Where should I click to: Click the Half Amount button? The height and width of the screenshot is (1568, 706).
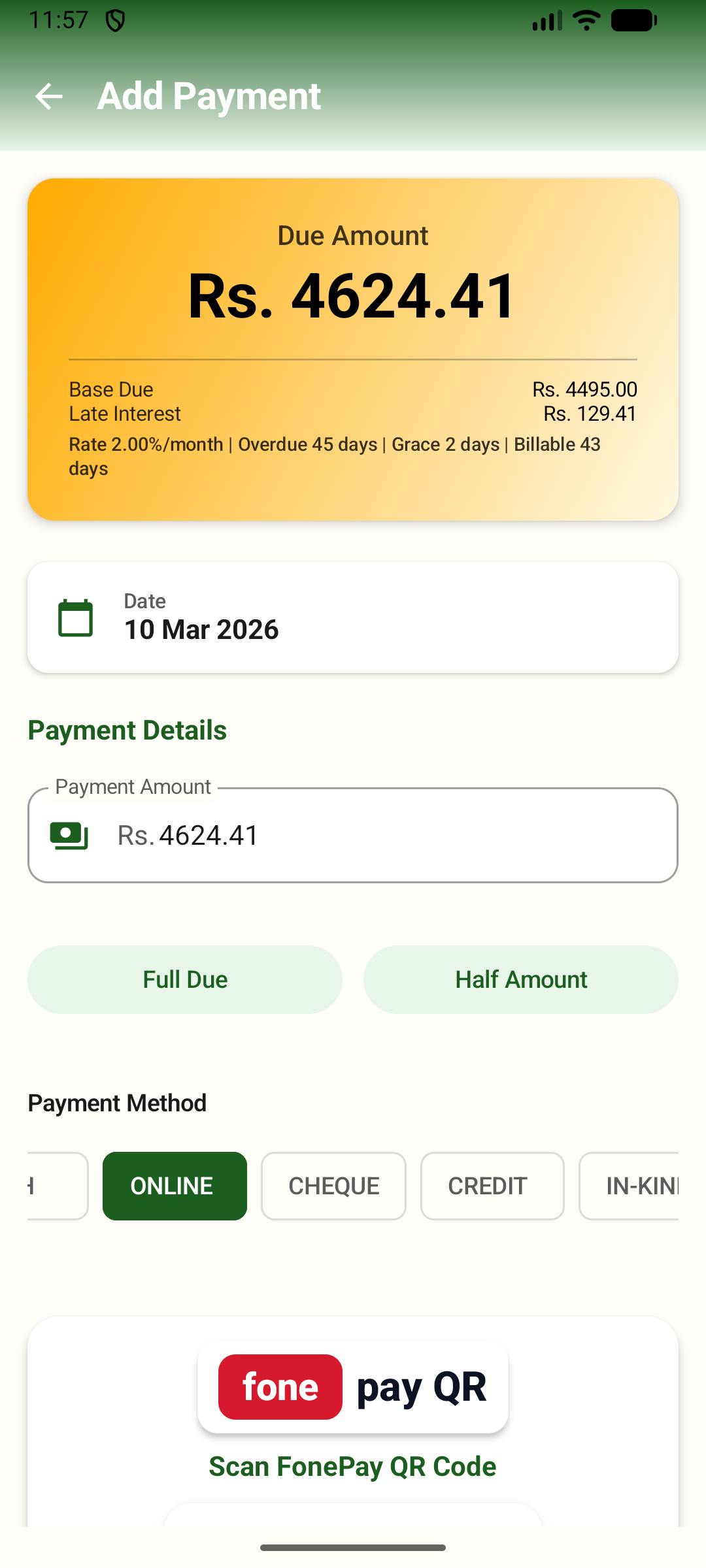(x=521, y=979)
